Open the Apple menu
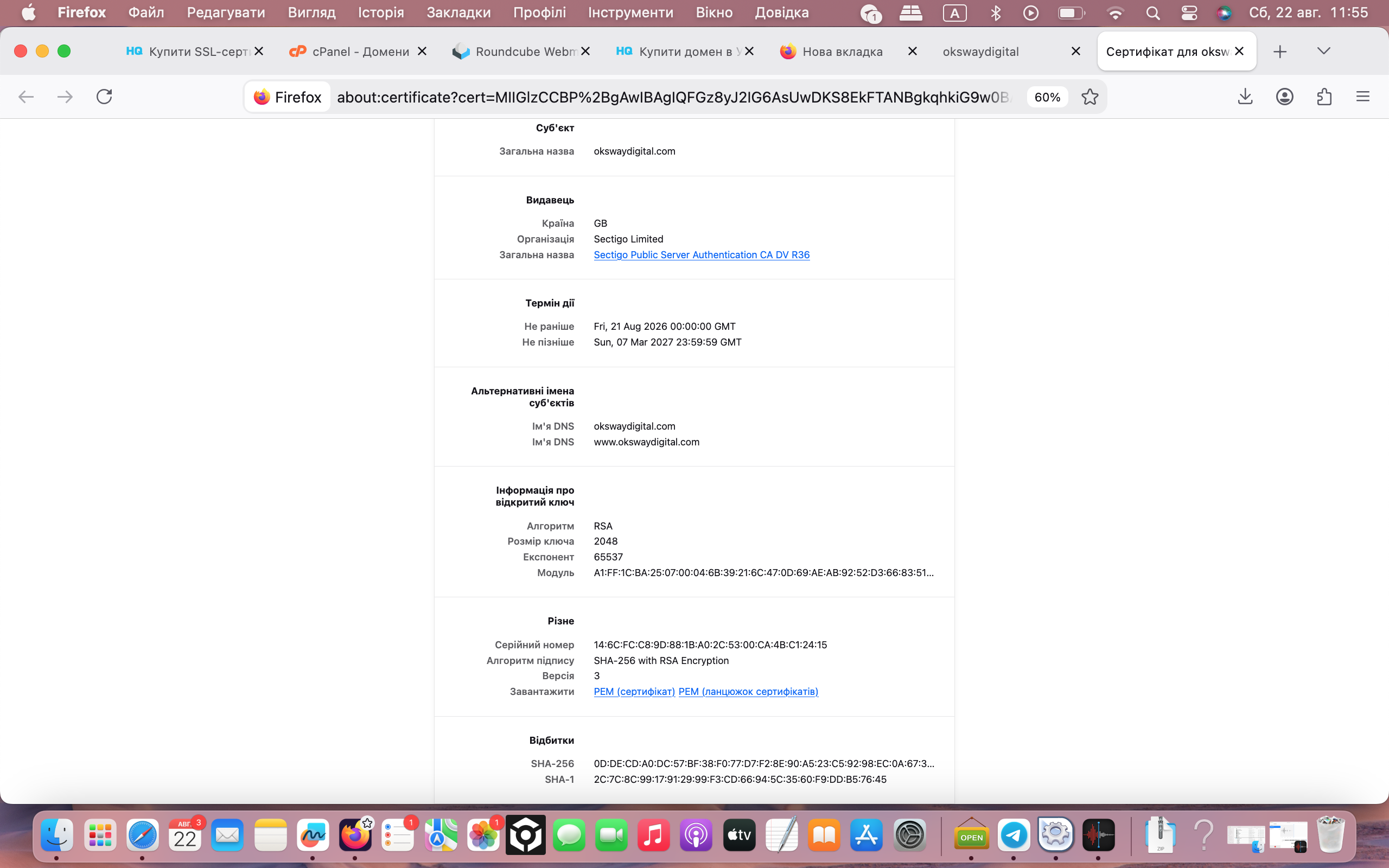This screenshot has height=868, width=1389. [28, 12]
